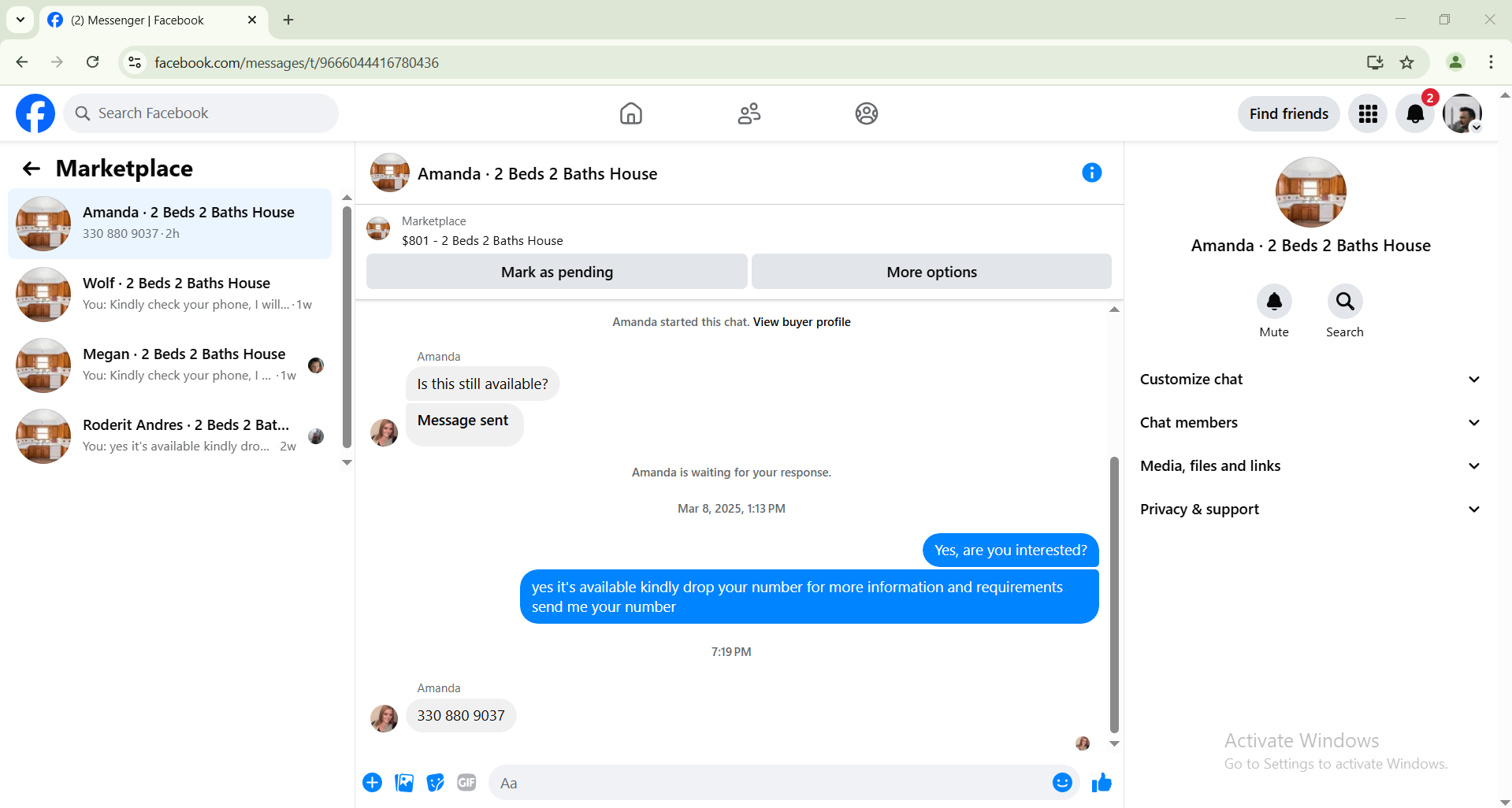Open conversation information icon
Screen dimensions: 1512x808
[1091, 172]
